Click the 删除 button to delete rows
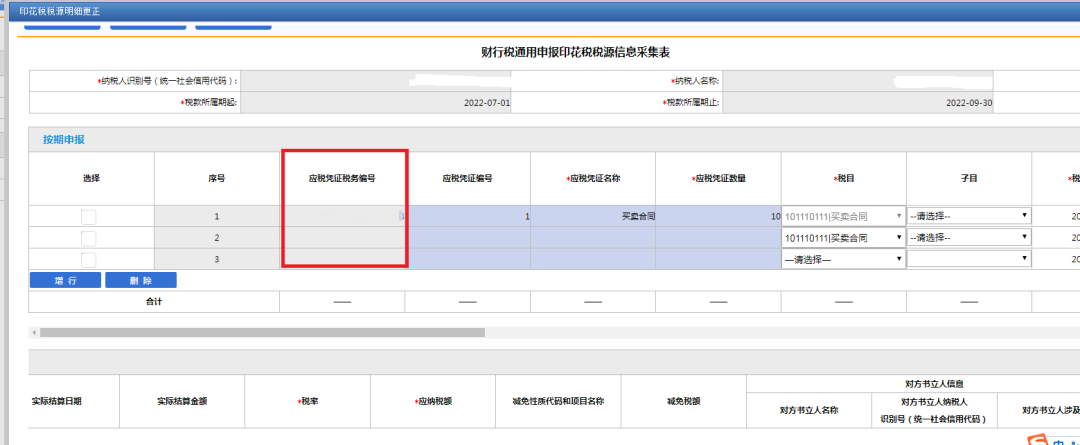This screenshot has width=1080, height=445. [141, 280]
